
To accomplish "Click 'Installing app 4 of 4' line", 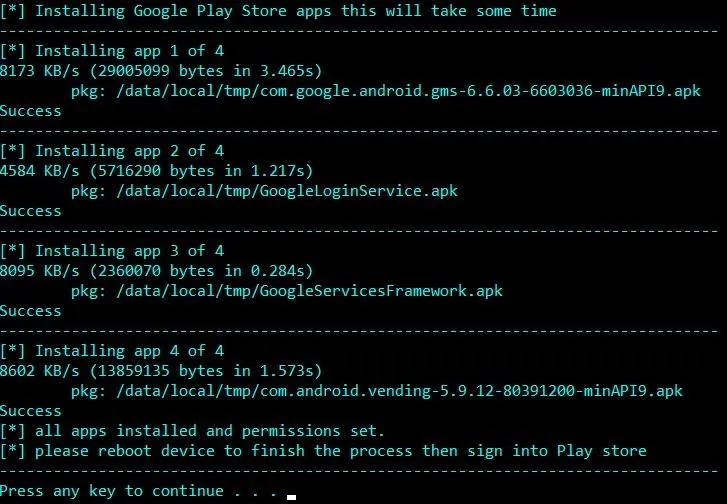I will [112, 351].
